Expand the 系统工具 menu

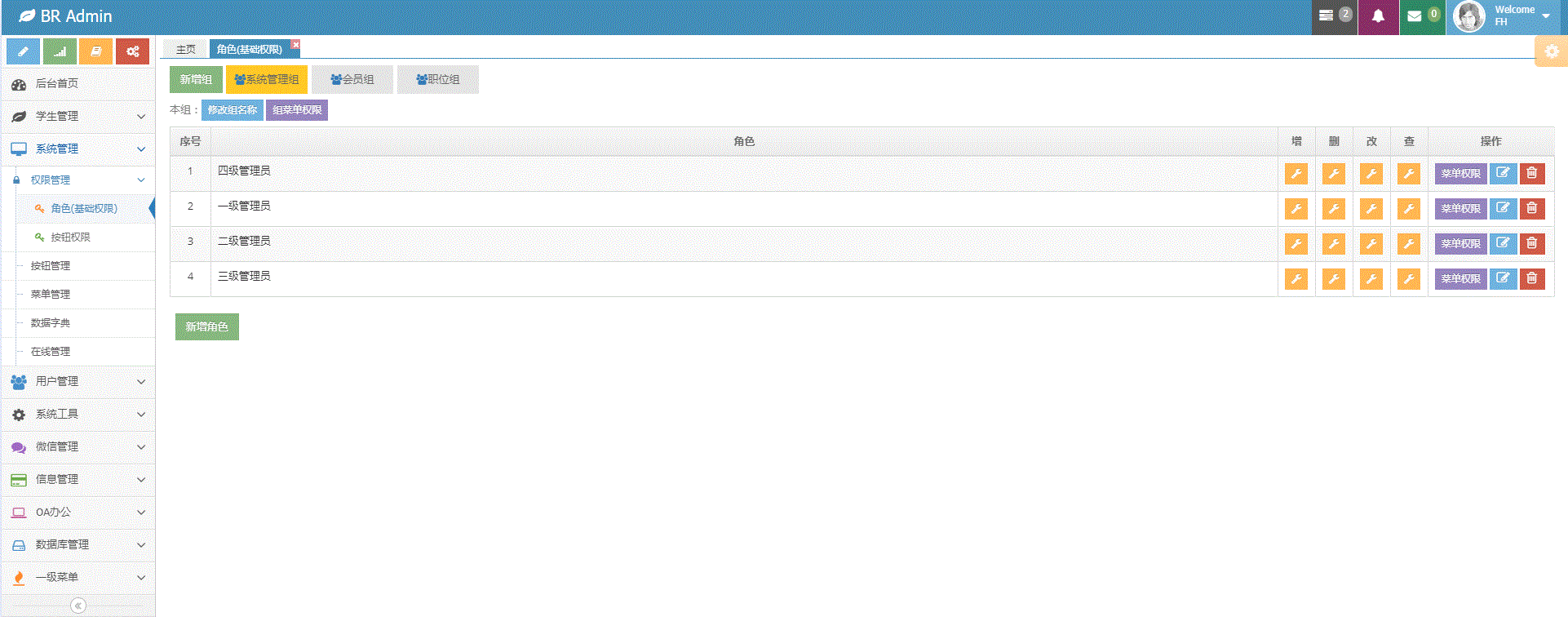78,415
